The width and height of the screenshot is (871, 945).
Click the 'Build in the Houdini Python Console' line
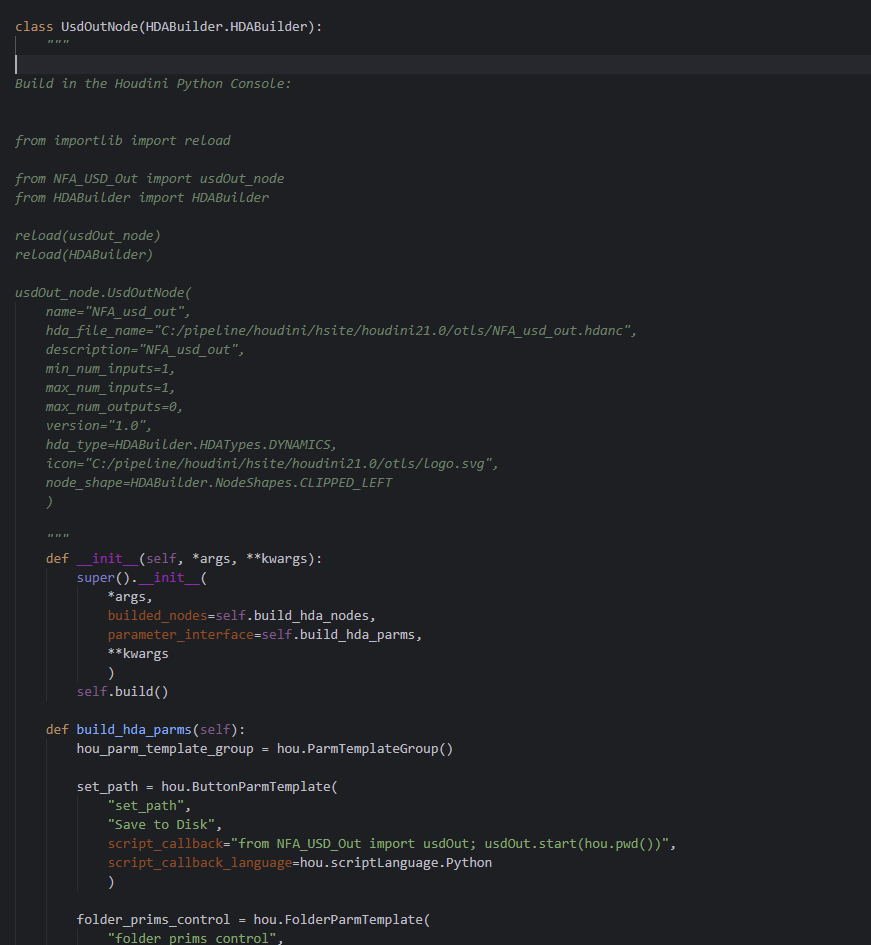(x=153, y=84)
